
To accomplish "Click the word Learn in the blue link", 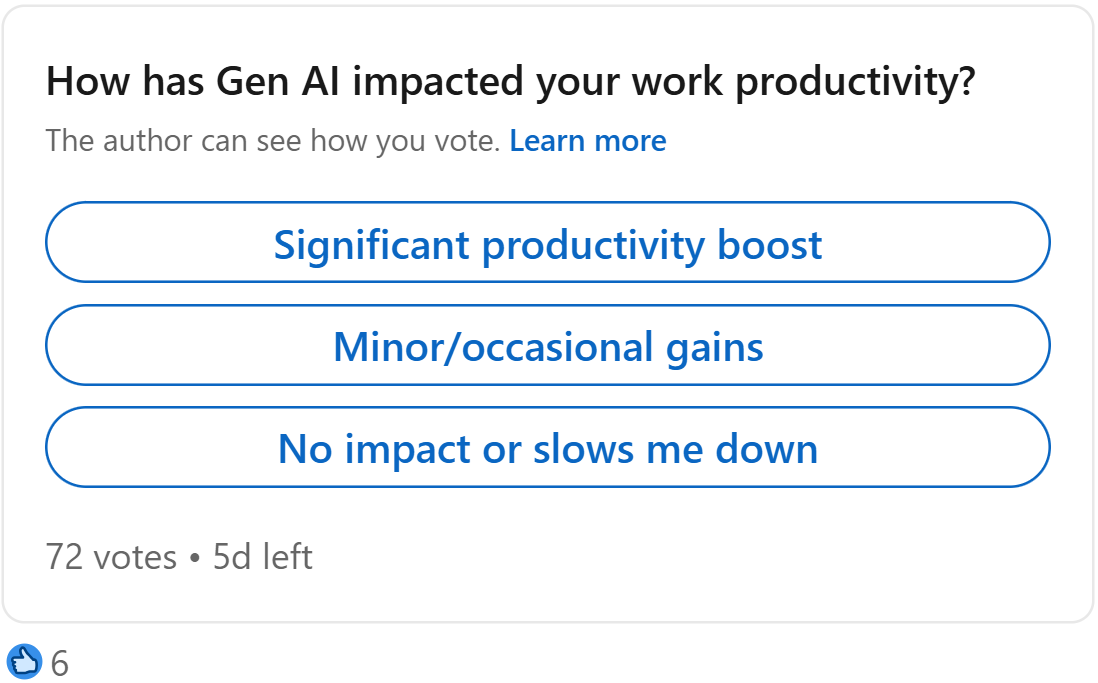I will (x=546, y=141).
